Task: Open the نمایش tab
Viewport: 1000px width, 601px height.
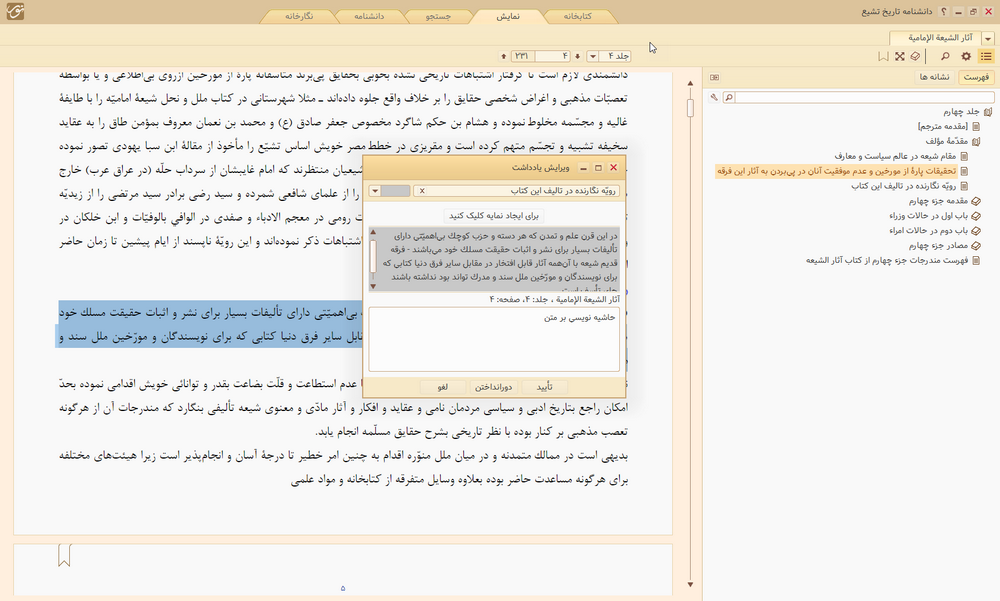Action: (508, 16)
